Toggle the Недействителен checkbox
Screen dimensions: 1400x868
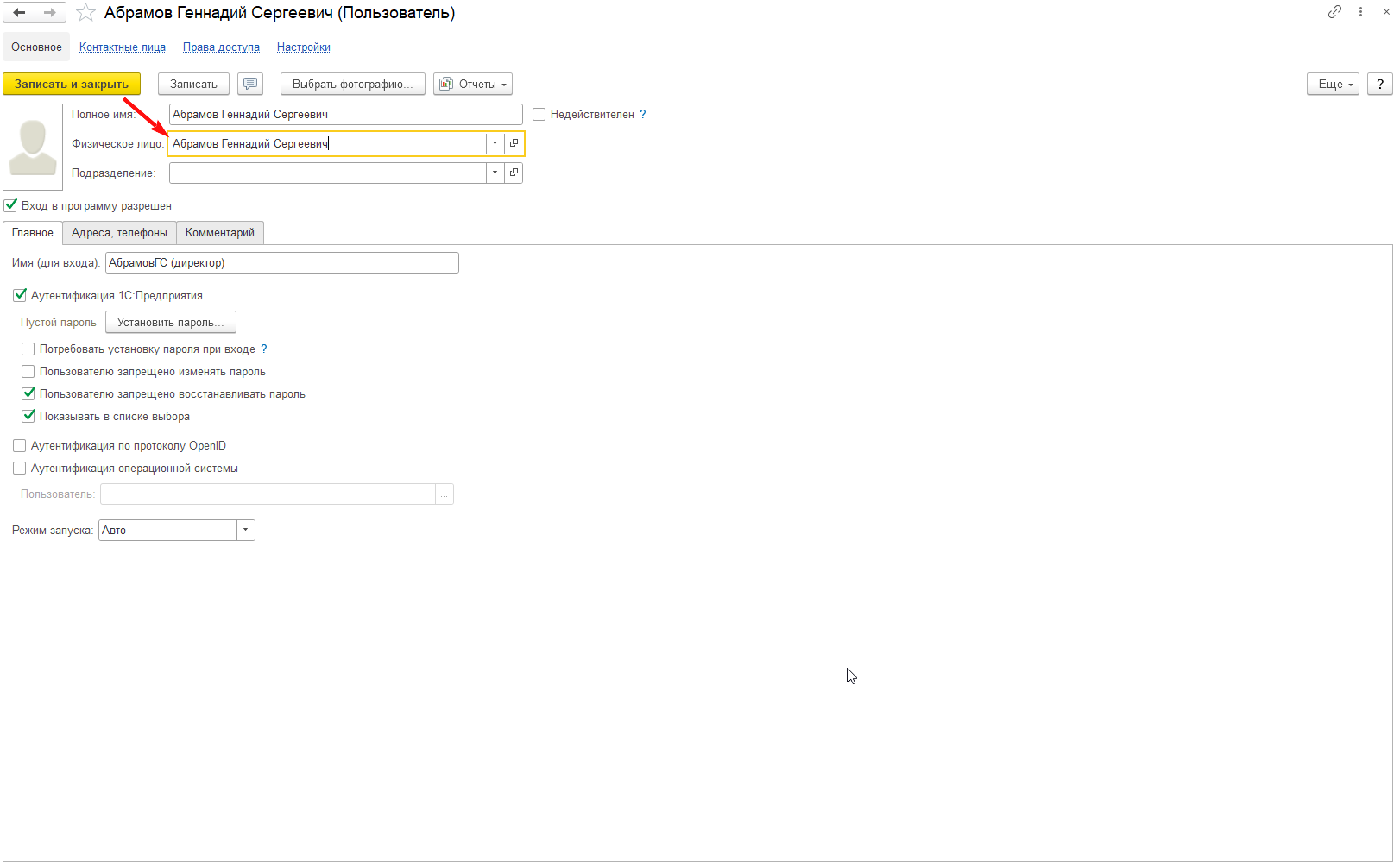[539, 114]
